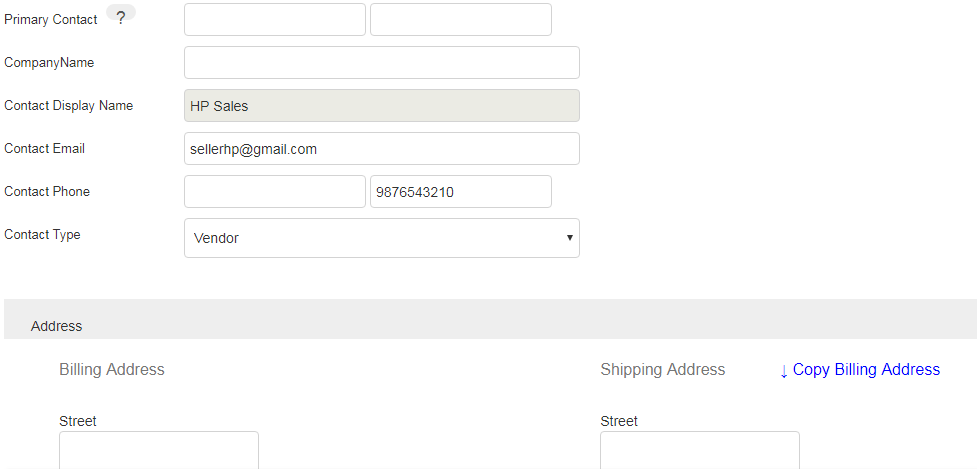Open the Contact Type dropdown set to Vendor
977x469 pixels.
pos(381,238)
